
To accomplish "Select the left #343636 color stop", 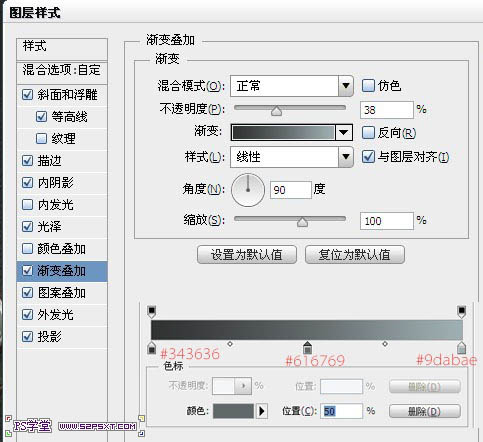I will pos(152,348).
